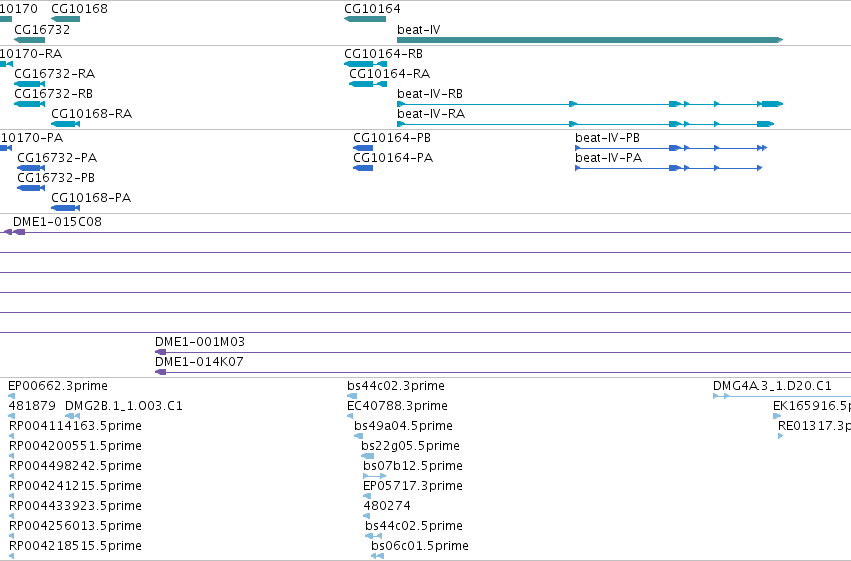Click the beat-IV-RA transcript label
851x561 pixels.
(431, 114)
